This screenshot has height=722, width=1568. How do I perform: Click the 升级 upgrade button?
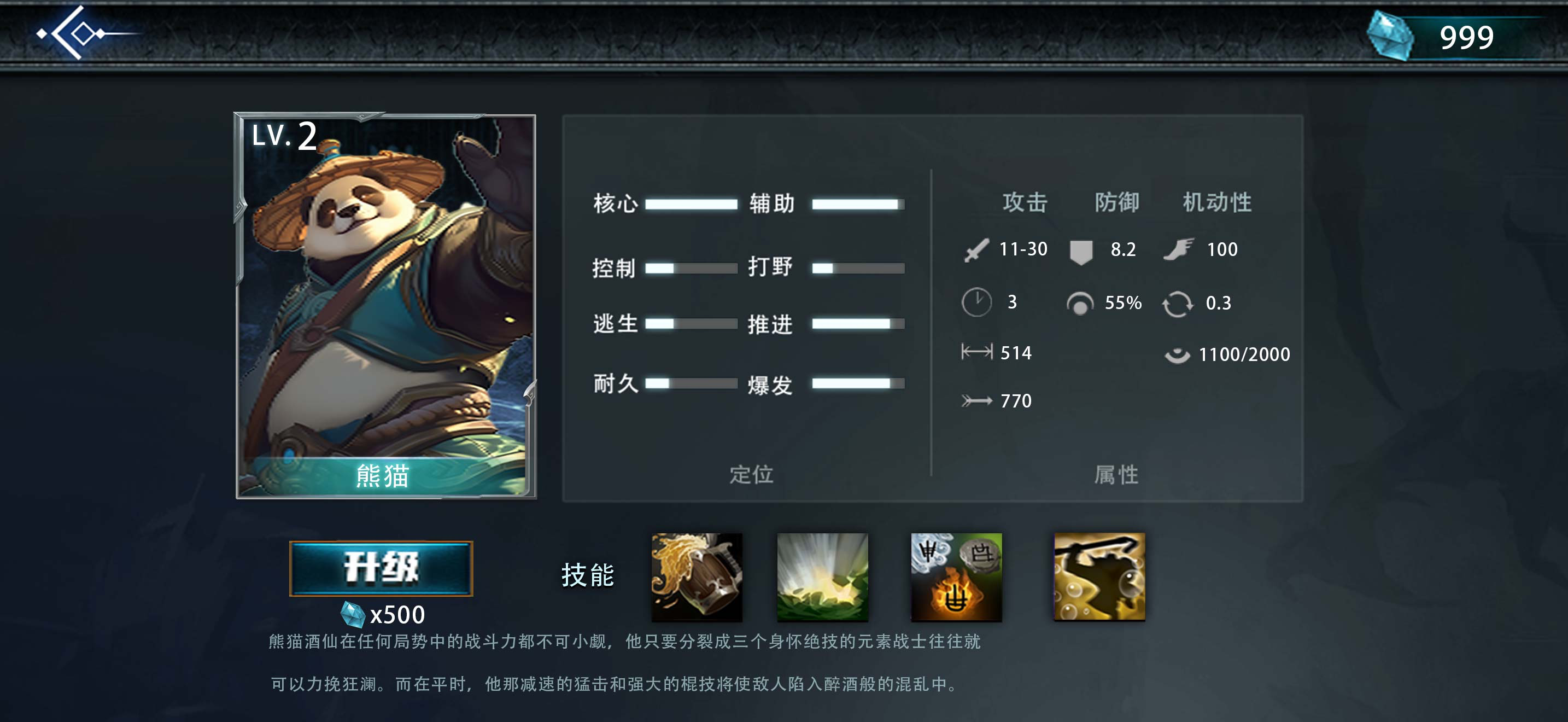point(381,569)
